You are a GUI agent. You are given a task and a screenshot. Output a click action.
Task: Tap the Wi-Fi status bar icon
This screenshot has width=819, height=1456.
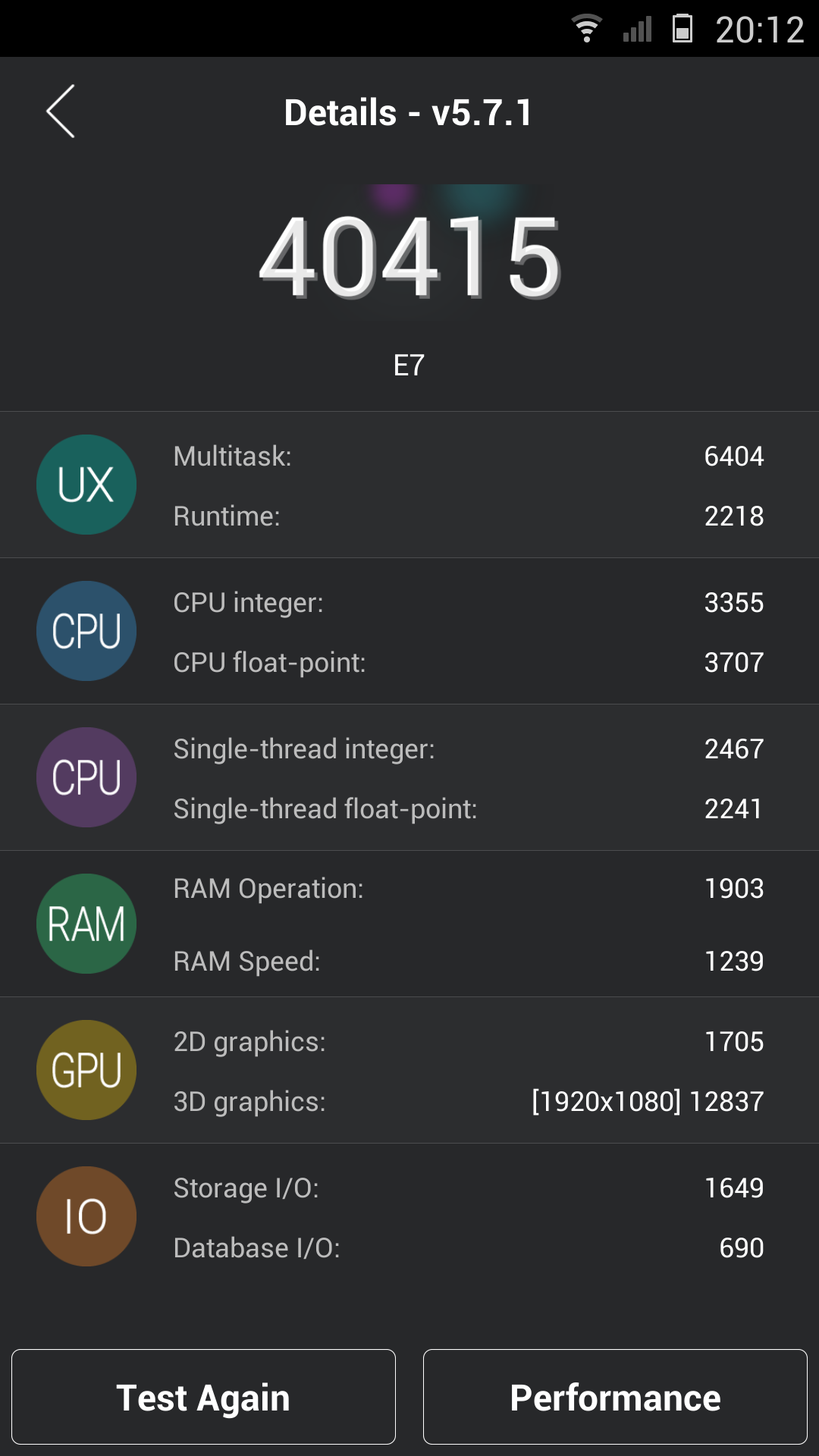(x=586, y=29)
